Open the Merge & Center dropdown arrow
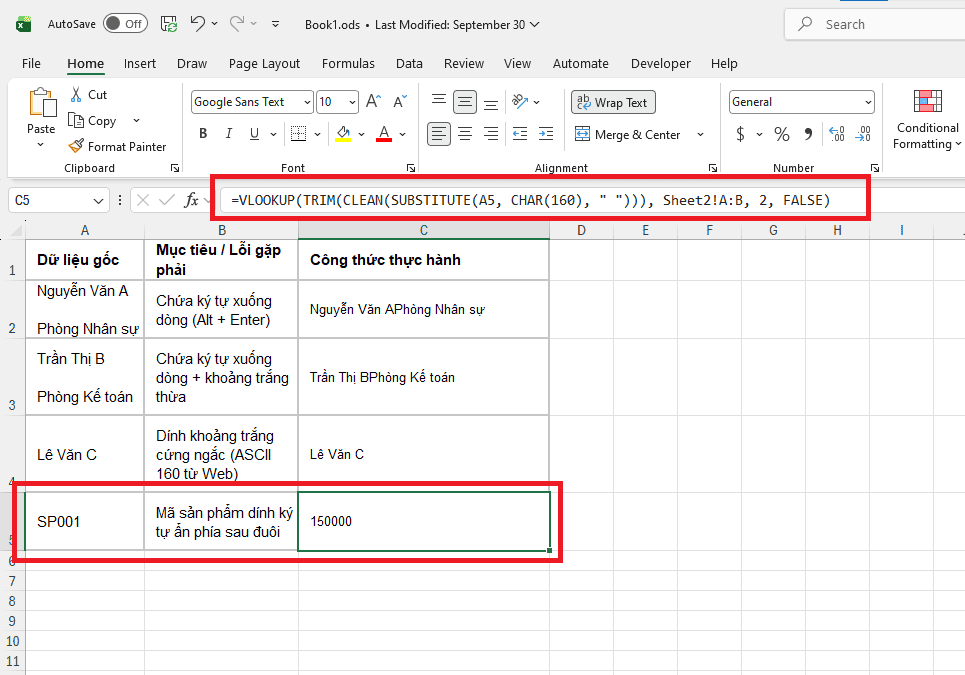965x675 pixels. [x=700, y=134]
